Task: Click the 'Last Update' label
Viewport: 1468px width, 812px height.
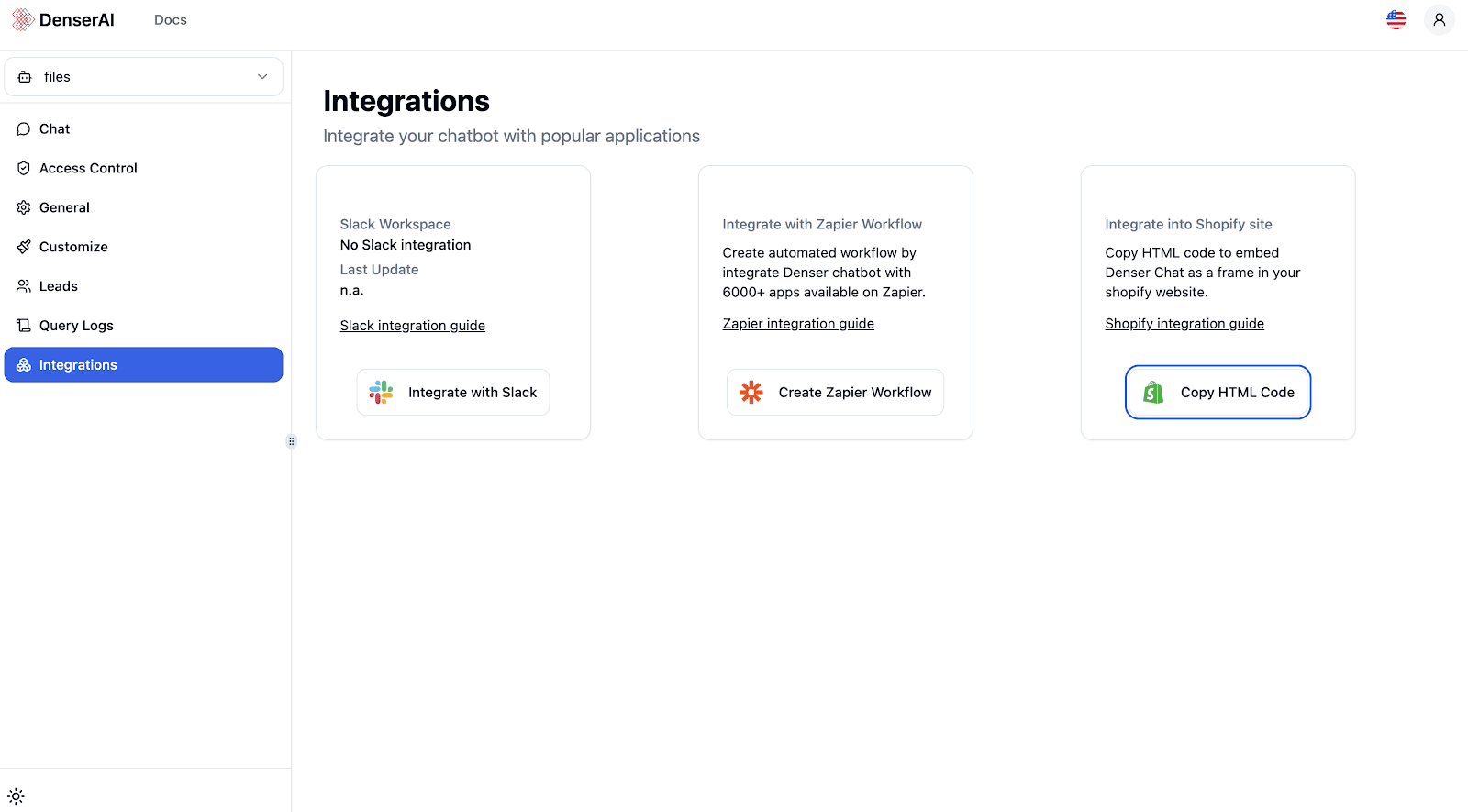Action: [379, 270]
